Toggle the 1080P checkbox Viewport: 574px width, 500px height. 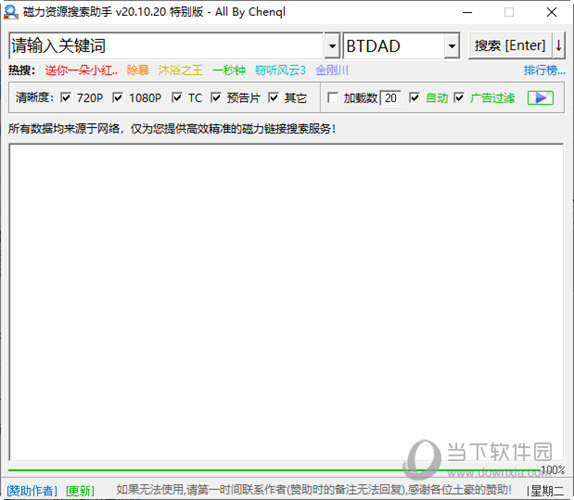click(x=118, y=98)
